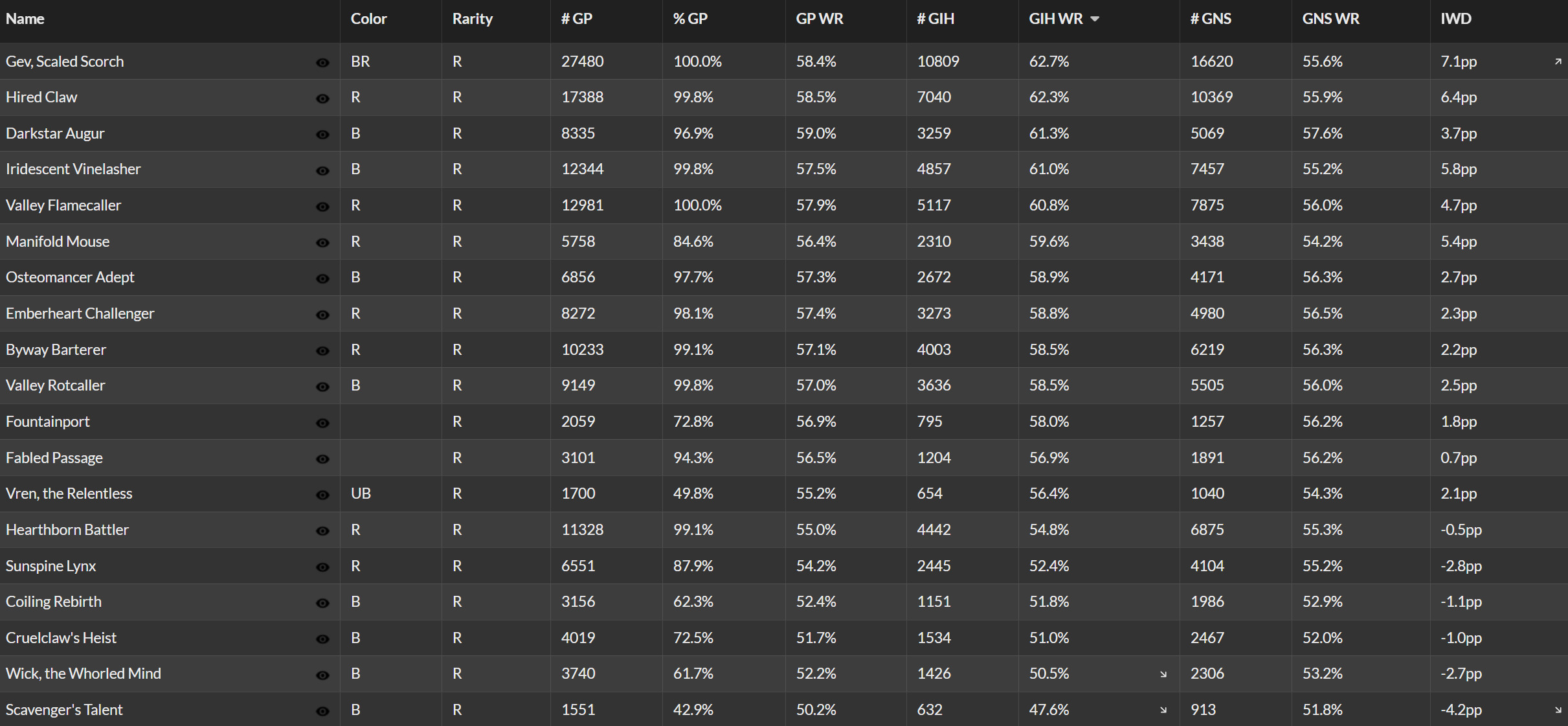The height and width of the screenshot is (726, 1568).
Task: Toggle eye icon for Darkstar Augur
Action: [322, 135]
